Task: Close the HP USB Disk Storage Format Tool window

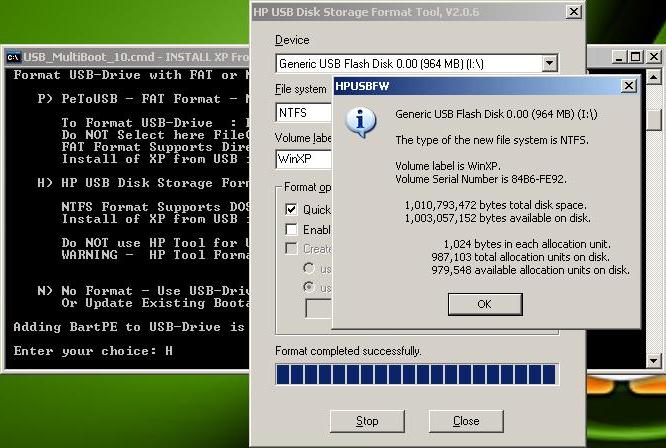Action: point(574,12)
